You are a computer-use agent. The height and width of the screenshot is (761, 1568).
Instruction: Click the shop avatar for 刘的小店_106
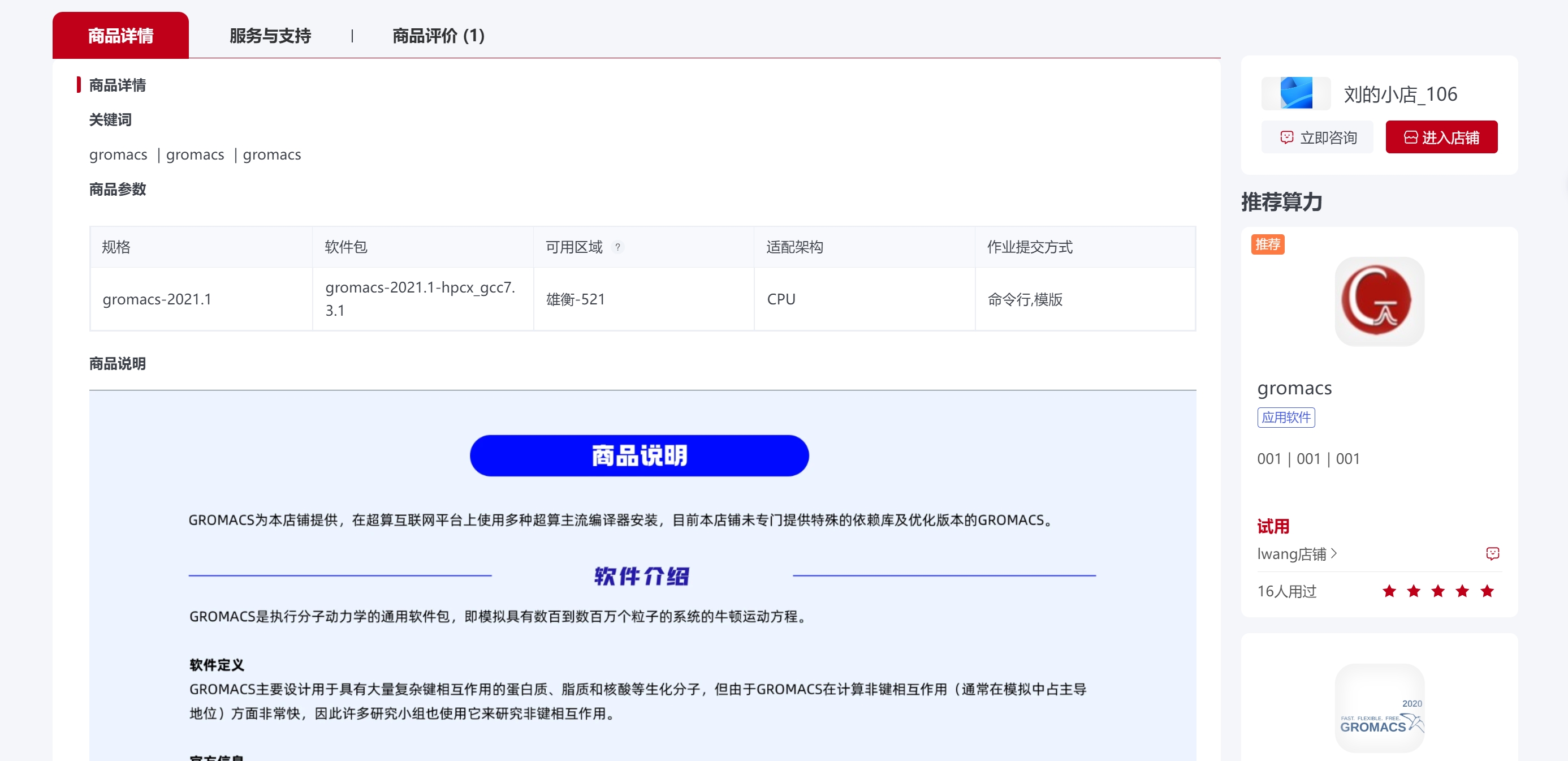pyautogui.click(x=1295, y=93)
